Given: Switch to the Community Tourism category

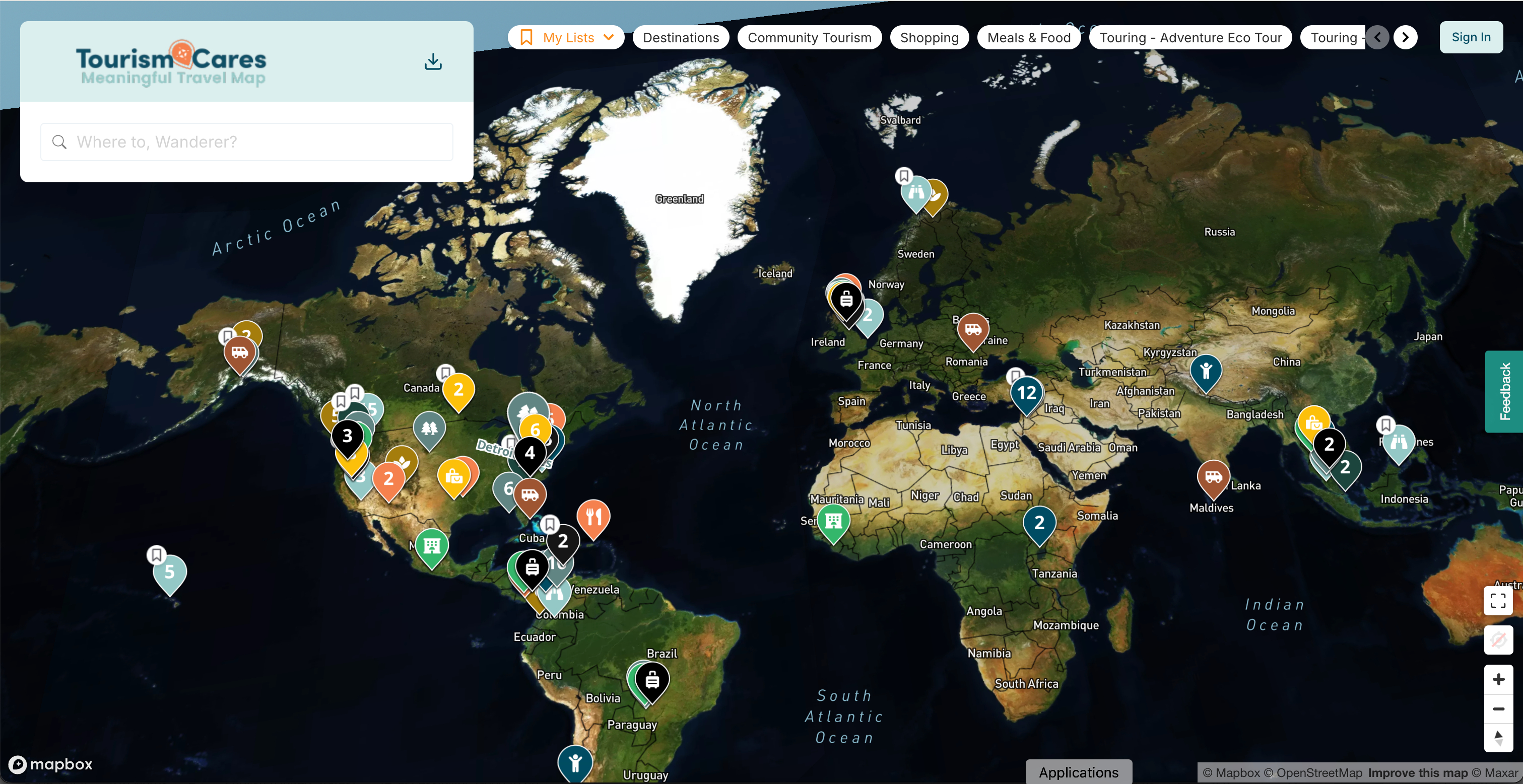Looking at the screenshot, I should point(810,37).
